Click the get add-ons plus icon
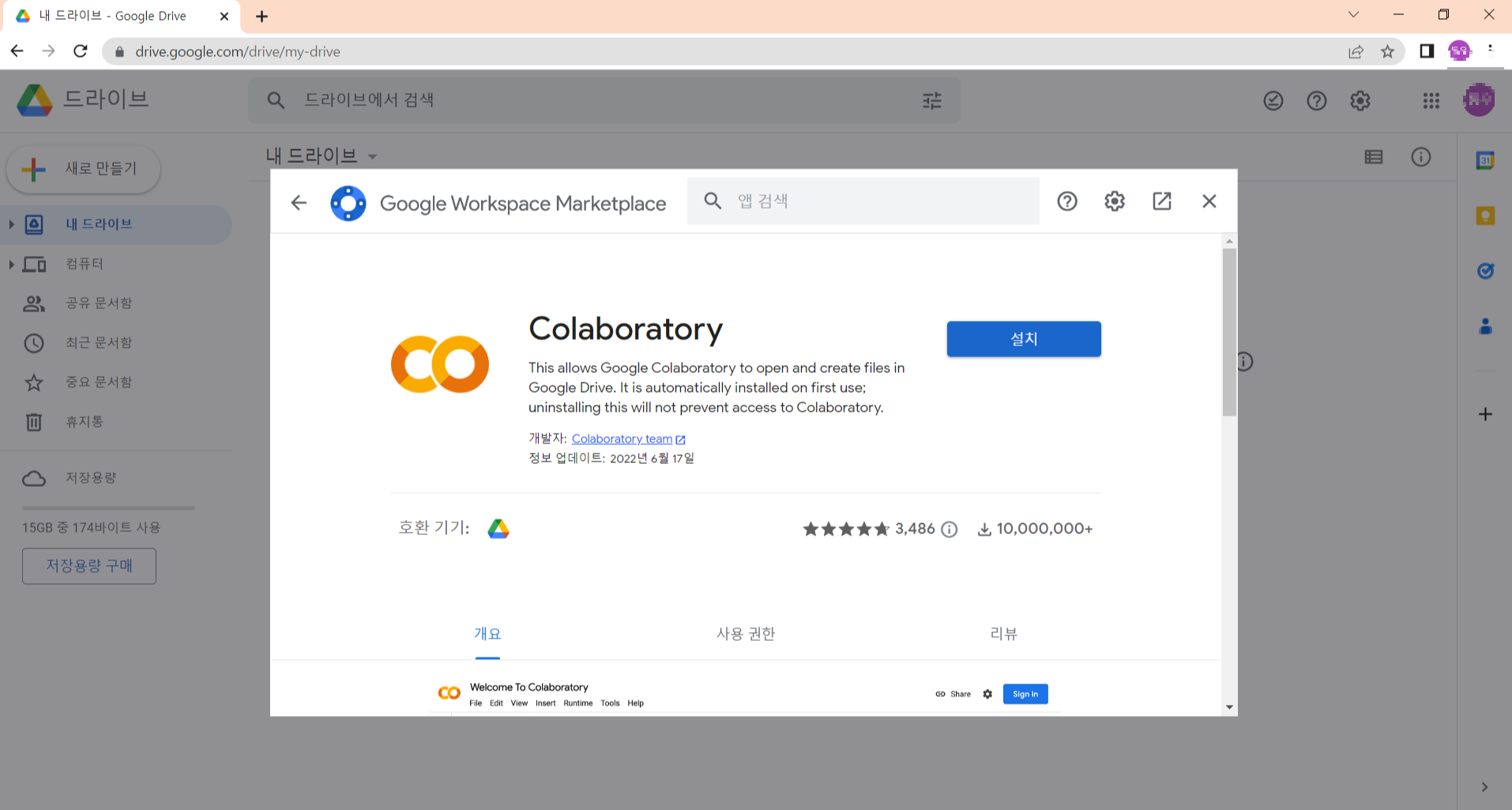The height and width of the screenshot is (810, 1512). (1485, 414)
